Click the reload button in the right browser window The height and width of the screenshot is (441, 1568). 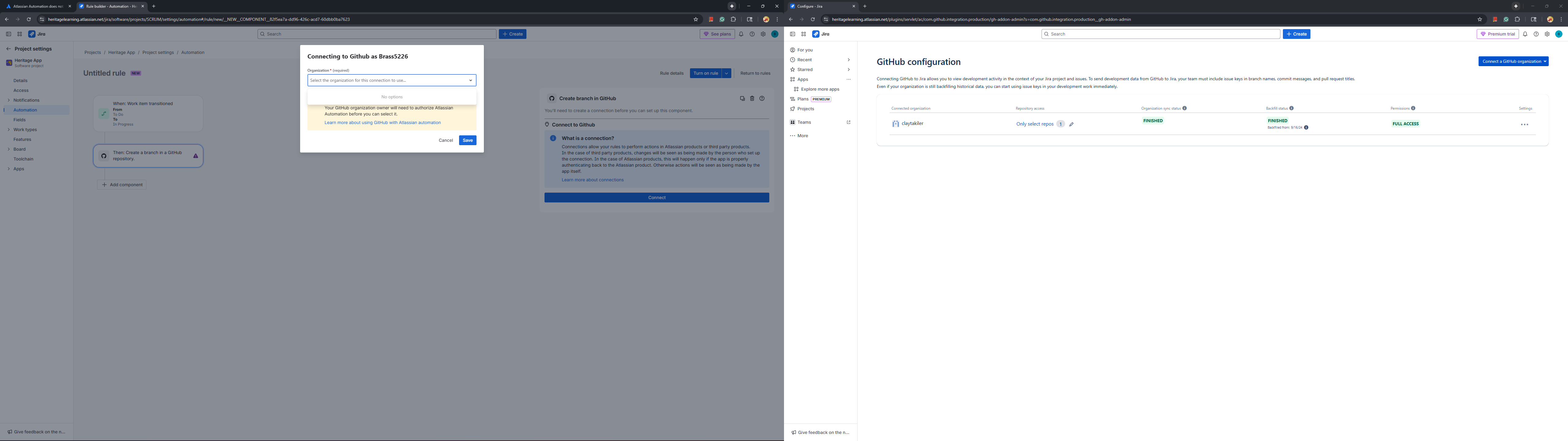coord(812,20)
